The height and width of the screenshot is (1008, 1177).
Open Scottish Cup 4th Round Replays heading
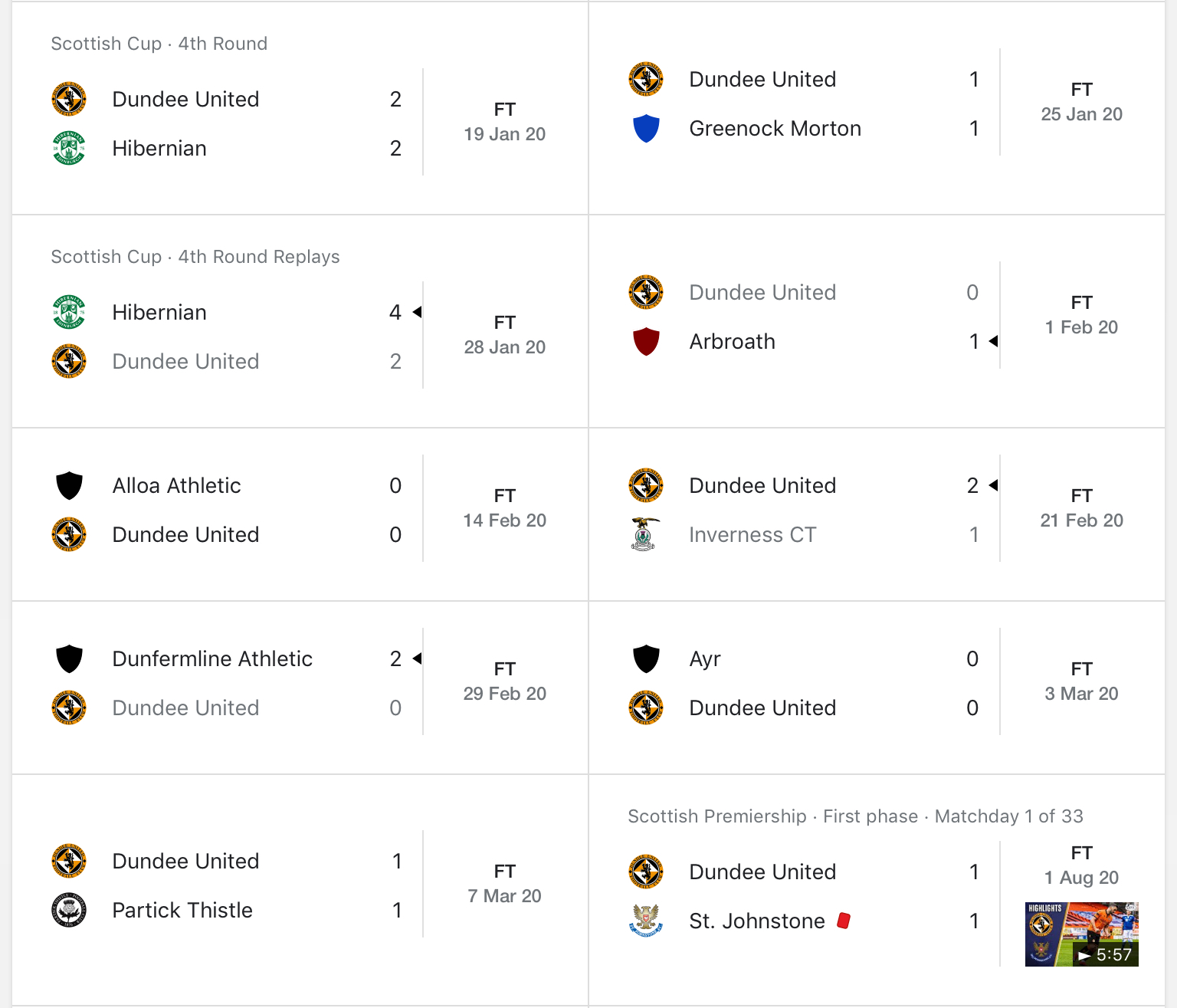(x=195, y=257)
